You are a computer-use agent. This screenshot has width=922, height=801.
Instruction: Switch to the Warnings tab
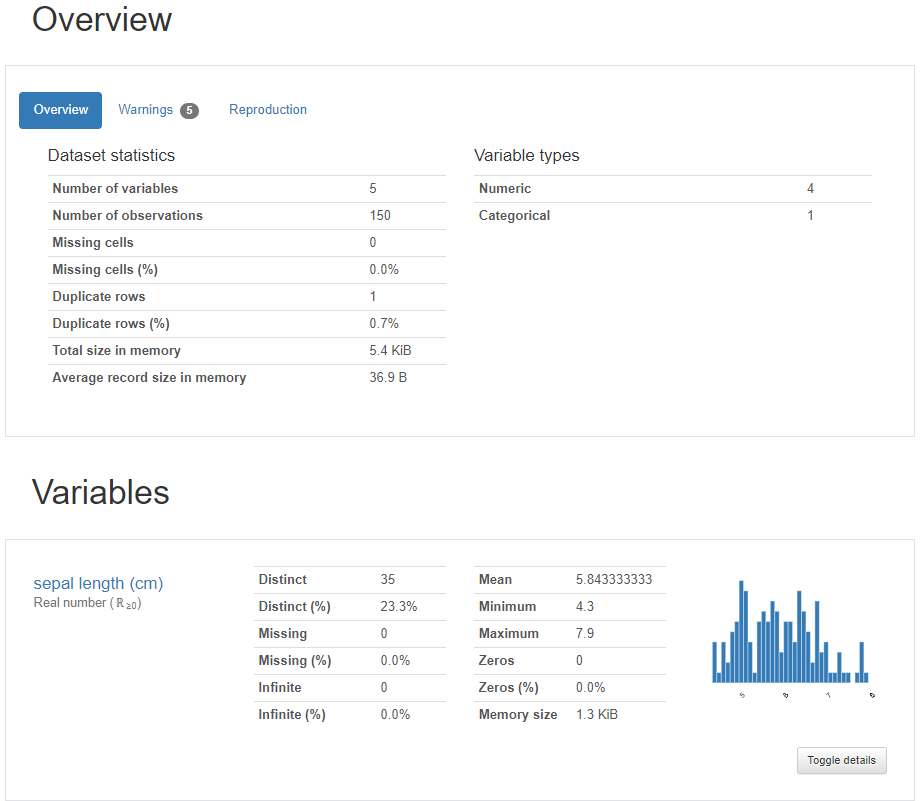pos(146,110)
